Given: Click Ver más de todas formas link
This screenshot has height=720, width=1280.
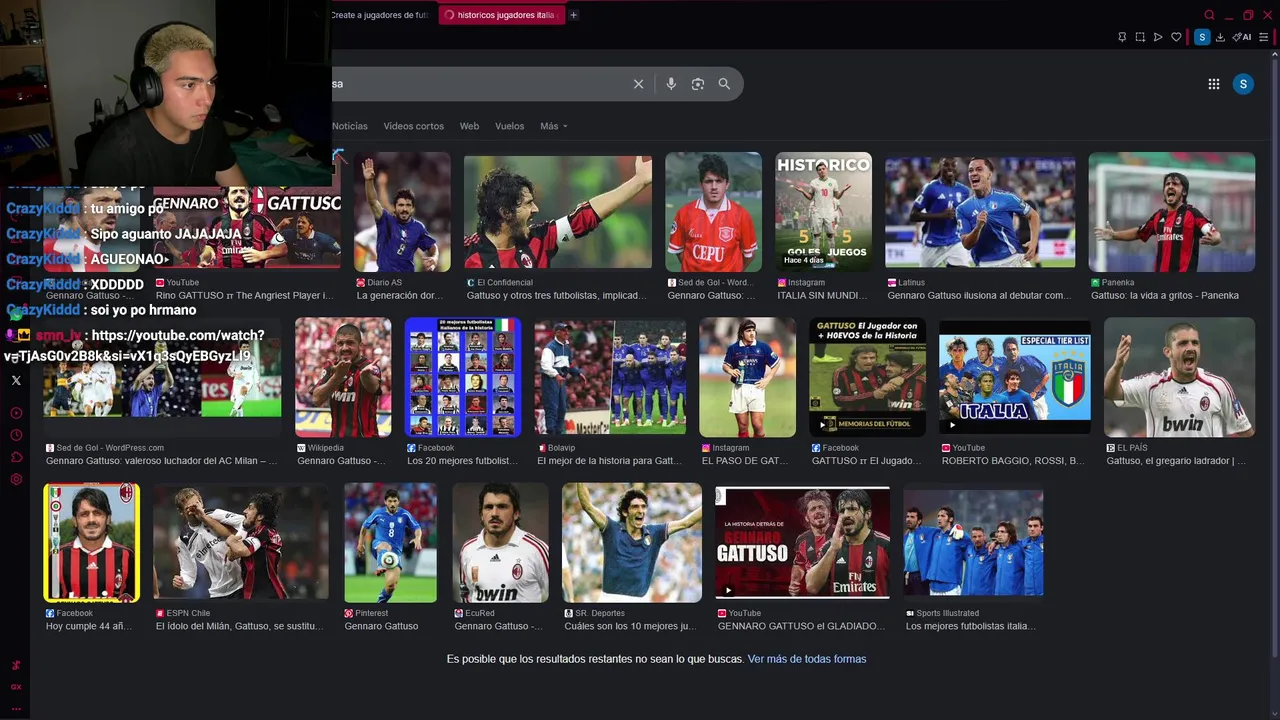Looking at the screenshot, I should click(x=807, y=659).
